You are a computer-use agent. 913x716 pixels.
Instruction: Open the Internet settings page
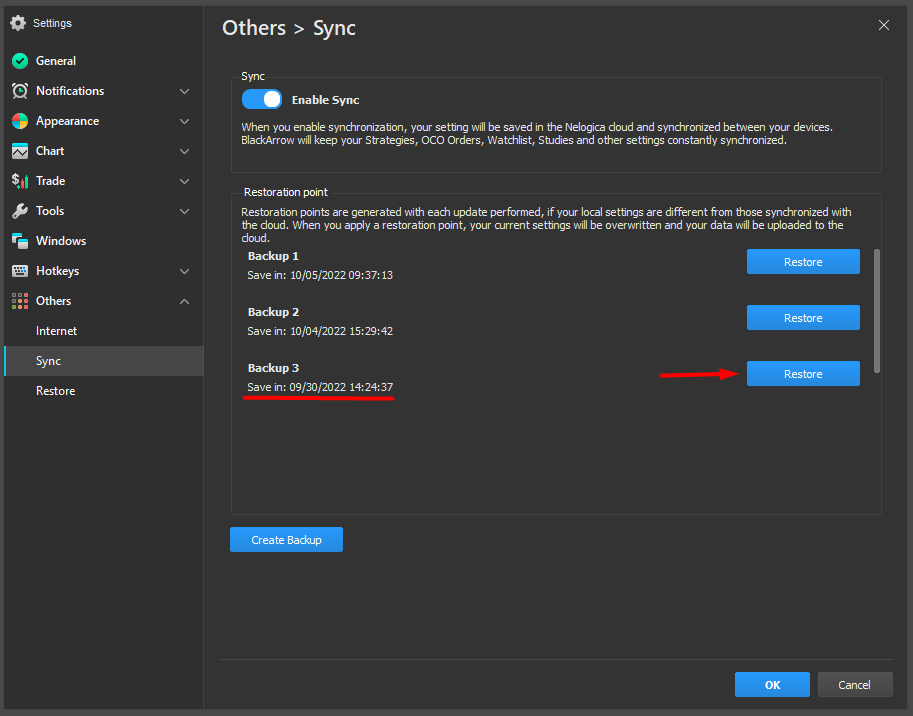[56, 331]
